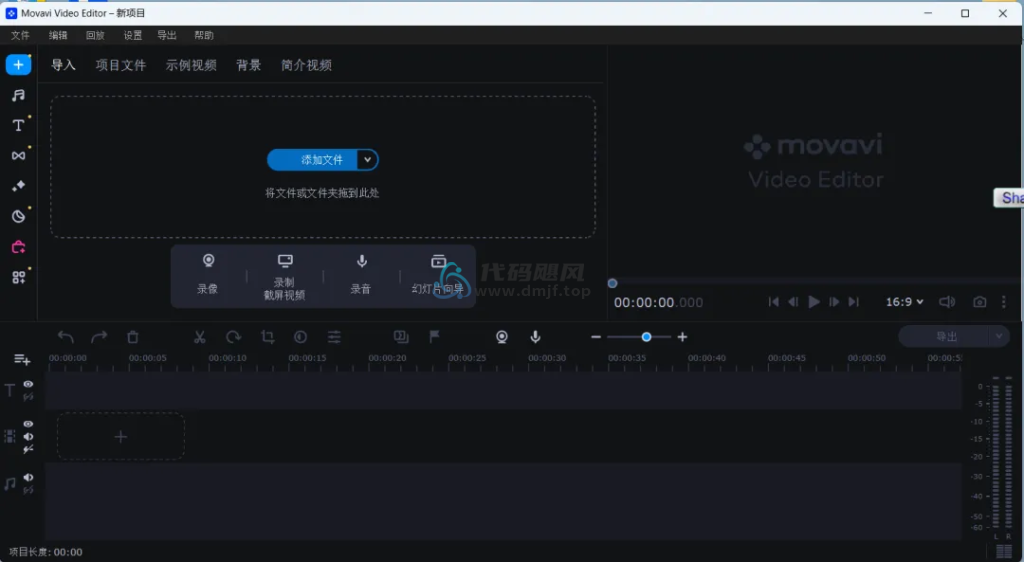The width and height of the screenshot is (1024, 562).
Task: Mute the audio track speaker
Action: 28,477
